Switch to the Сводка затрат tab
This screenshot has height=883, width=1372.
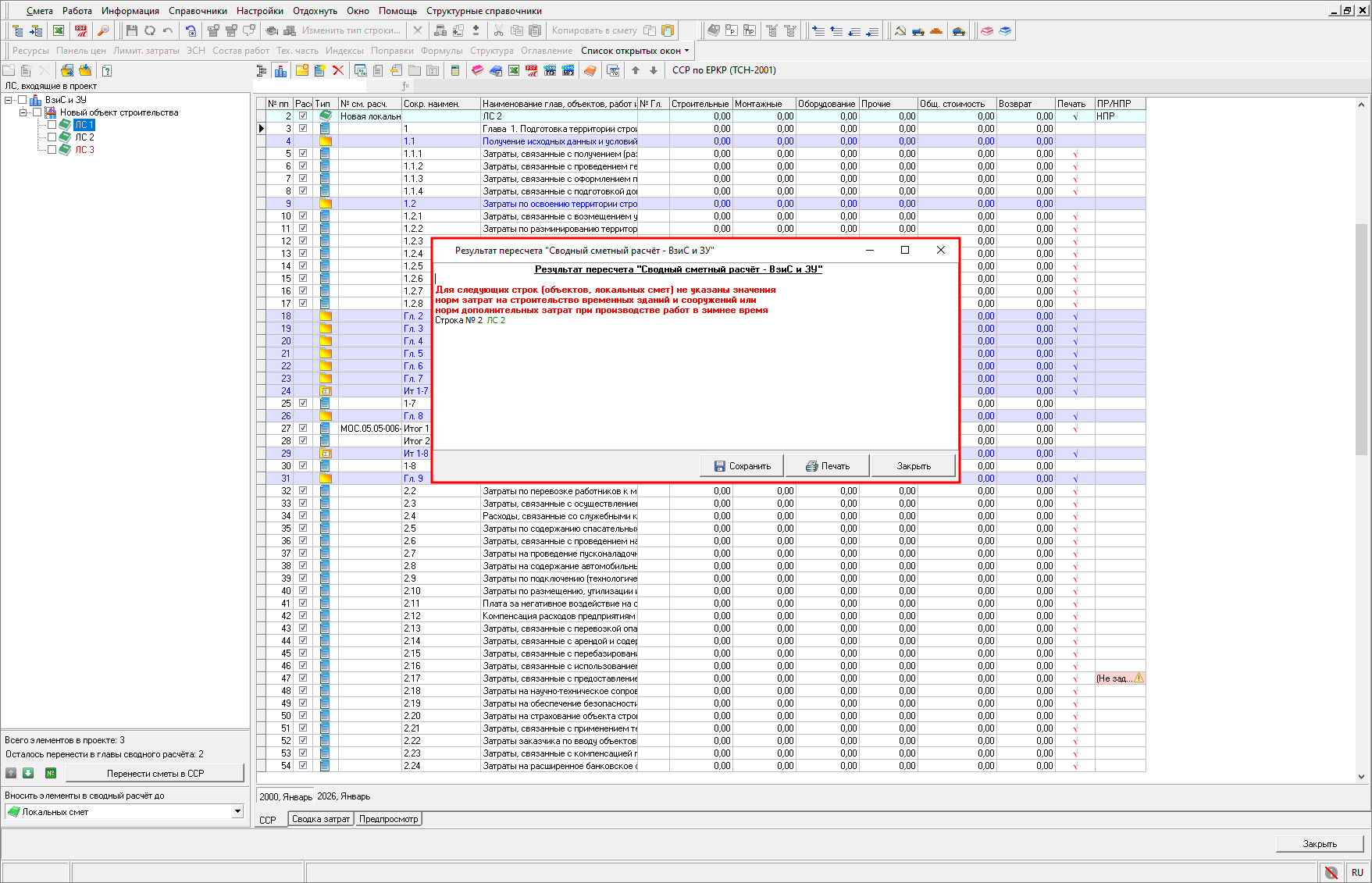[321, 819]
